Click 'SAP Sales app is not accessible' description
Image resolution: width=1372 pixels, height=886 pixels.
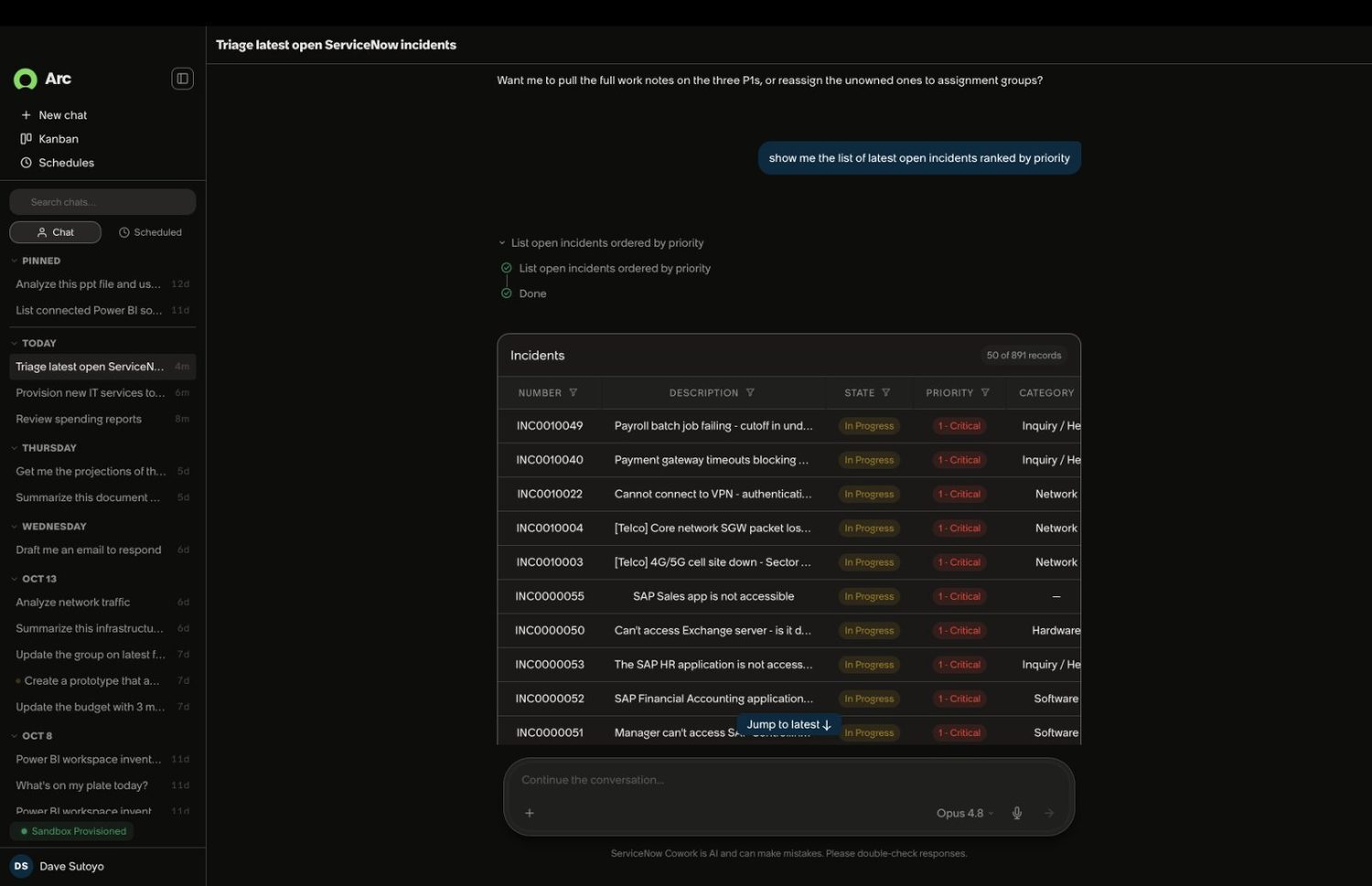pyautogui.click(x=713, y=596)
